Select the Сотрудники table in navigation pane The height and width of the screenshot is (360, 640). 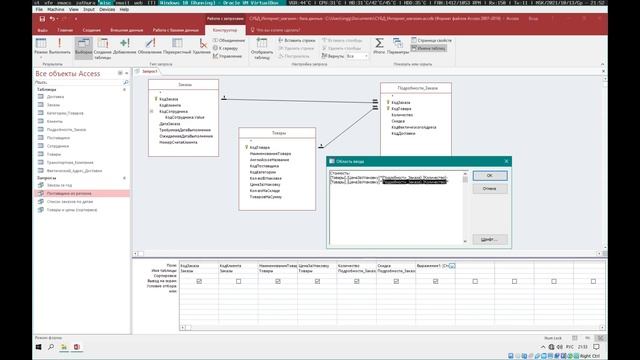58,146
